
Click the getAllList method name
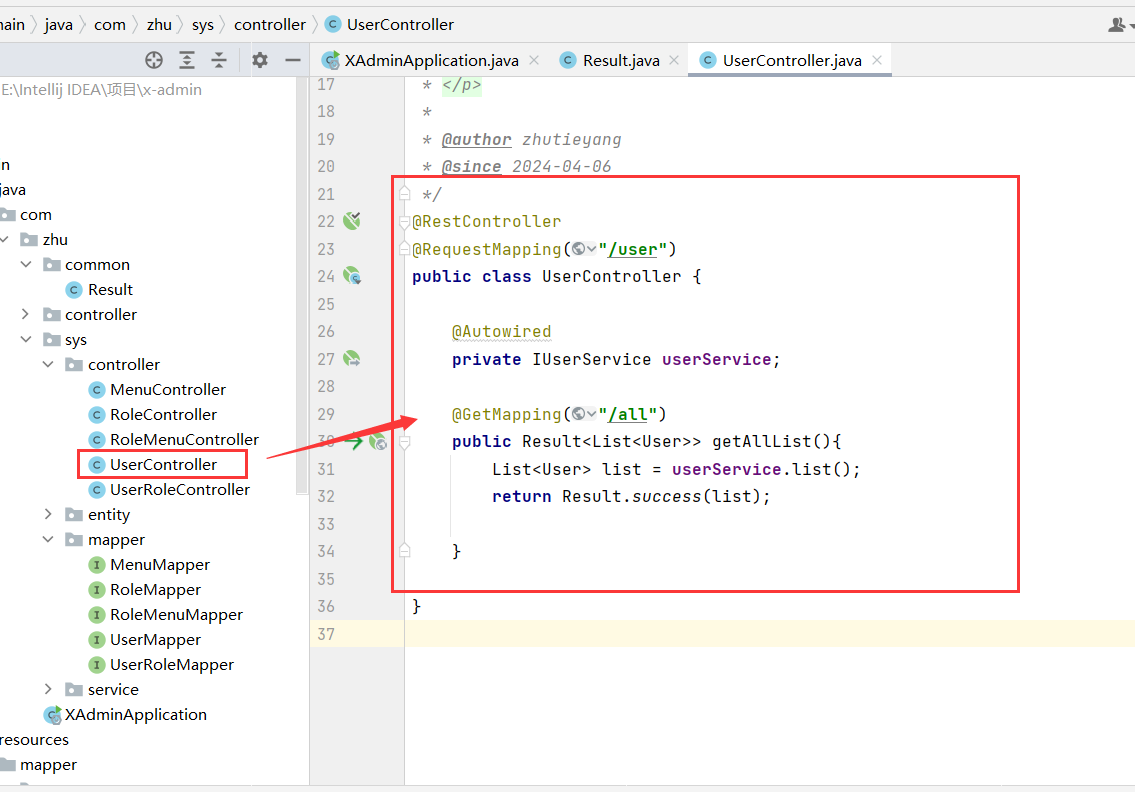[x=762, y=442]
